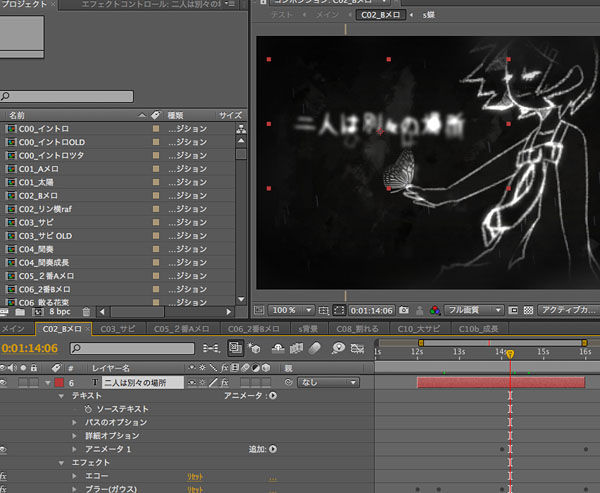Switch to the C10b_成長 timeline tab
Image resolution: width=600 pixels, height=493 pixels.
478,329
